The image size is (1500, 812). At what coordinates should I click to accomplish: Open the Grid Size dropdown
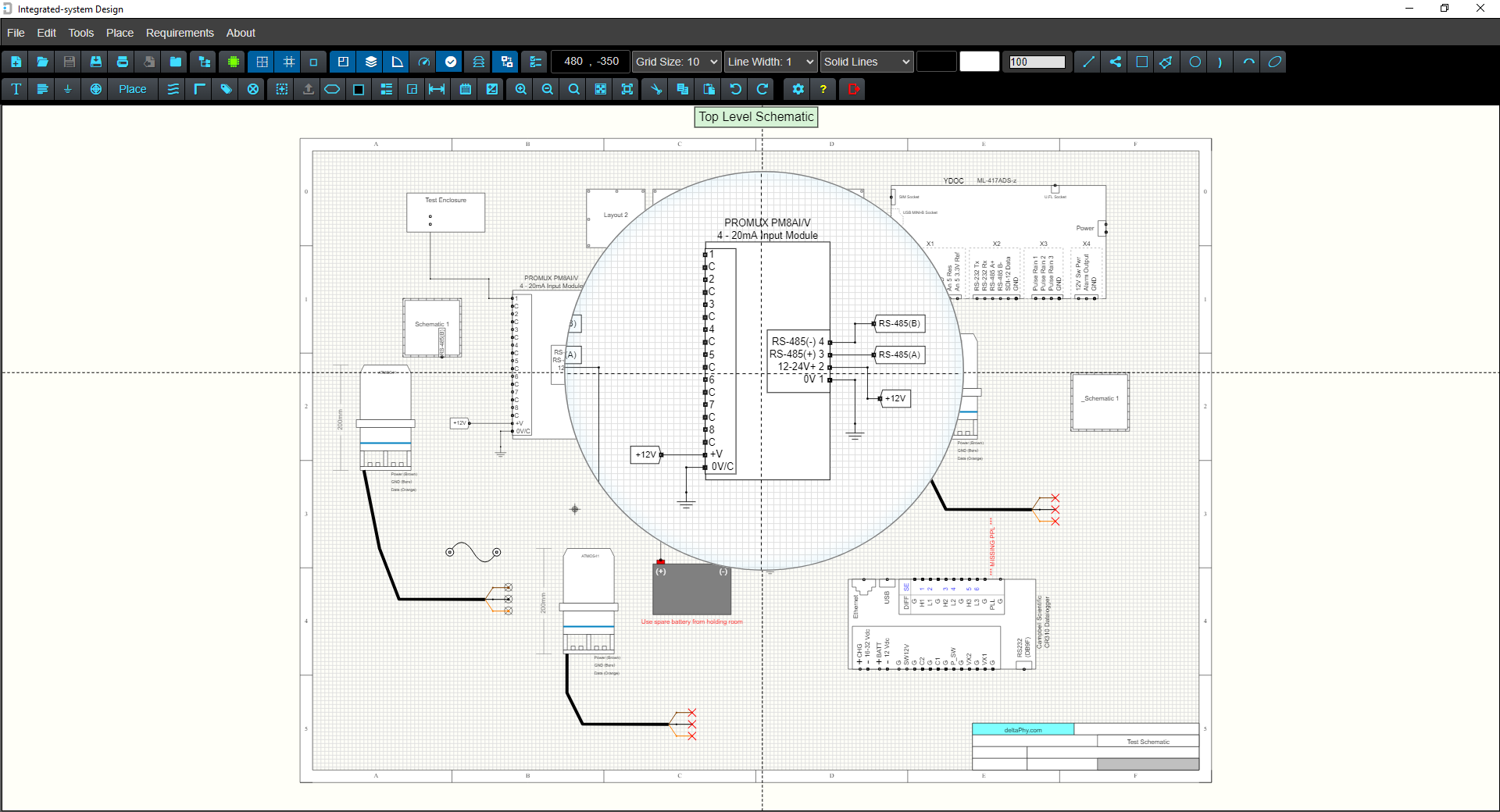pos(676,62)
